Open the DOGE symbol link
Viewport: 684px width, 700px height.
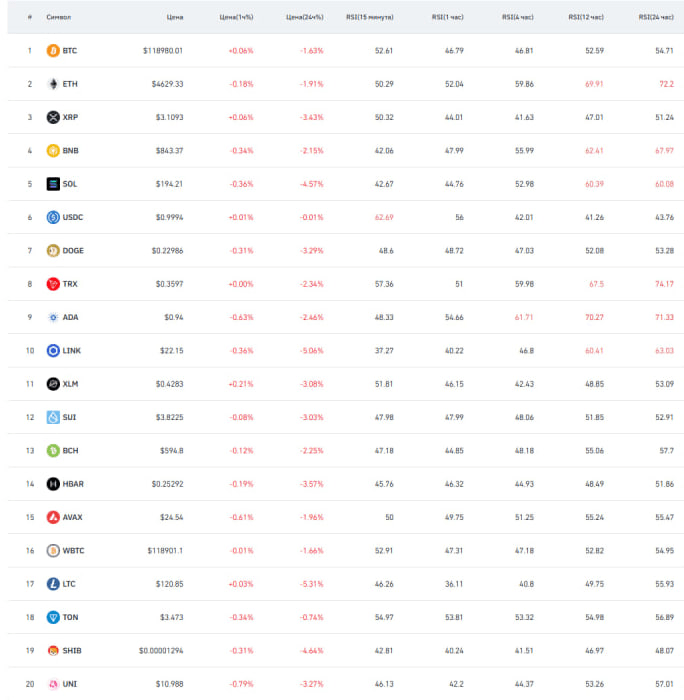[x=73, y=250]
